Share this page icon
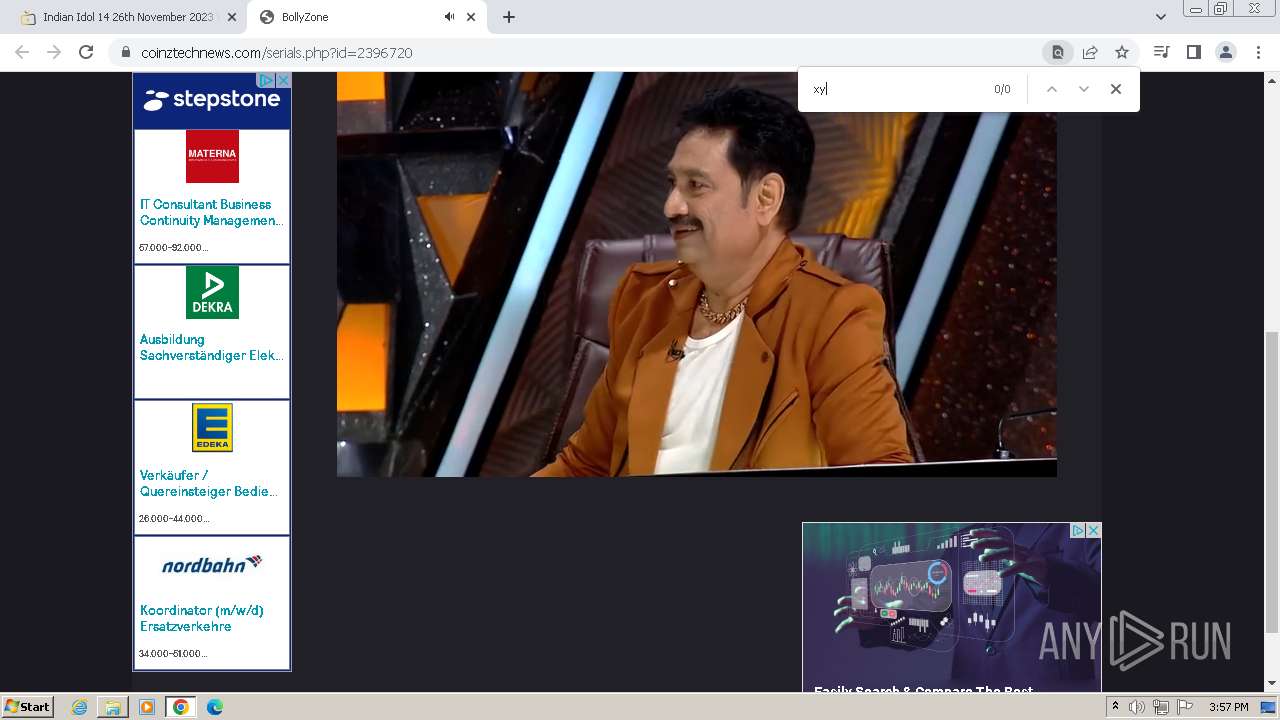Viewport: 1280px width, 720px height. (1090, 52)
